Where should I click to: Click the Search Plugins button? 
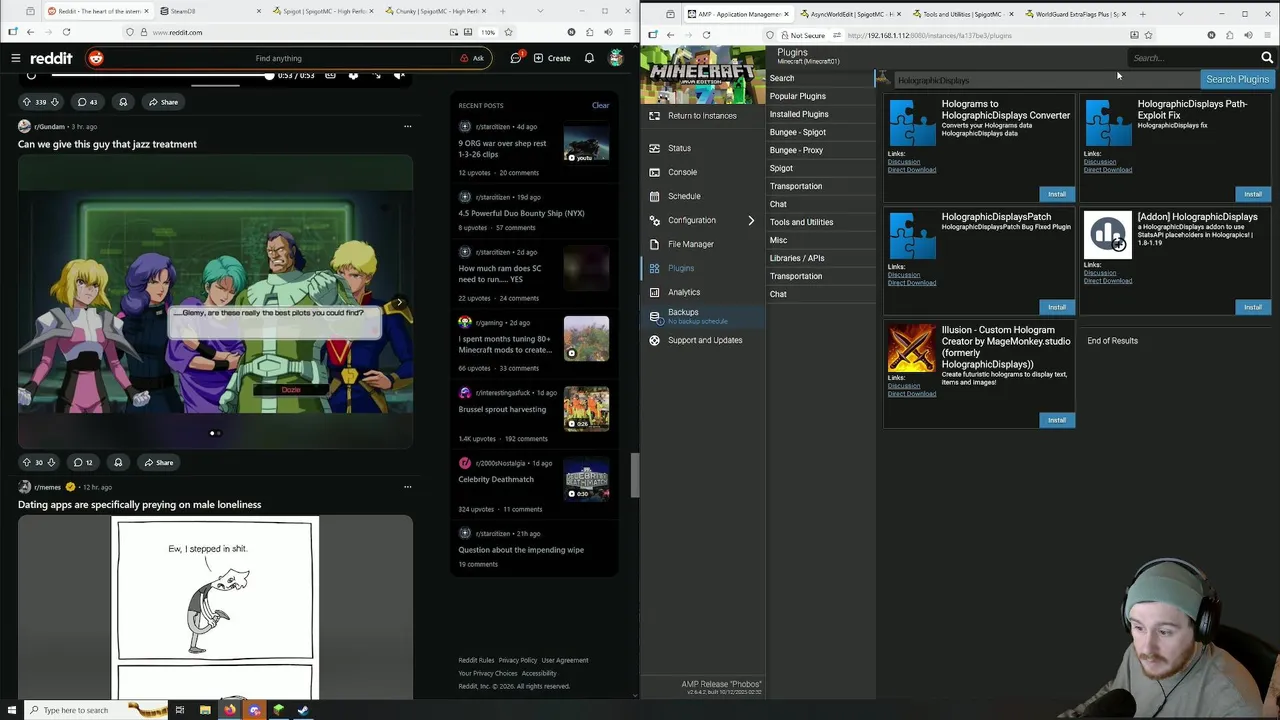coord(1237,79)
